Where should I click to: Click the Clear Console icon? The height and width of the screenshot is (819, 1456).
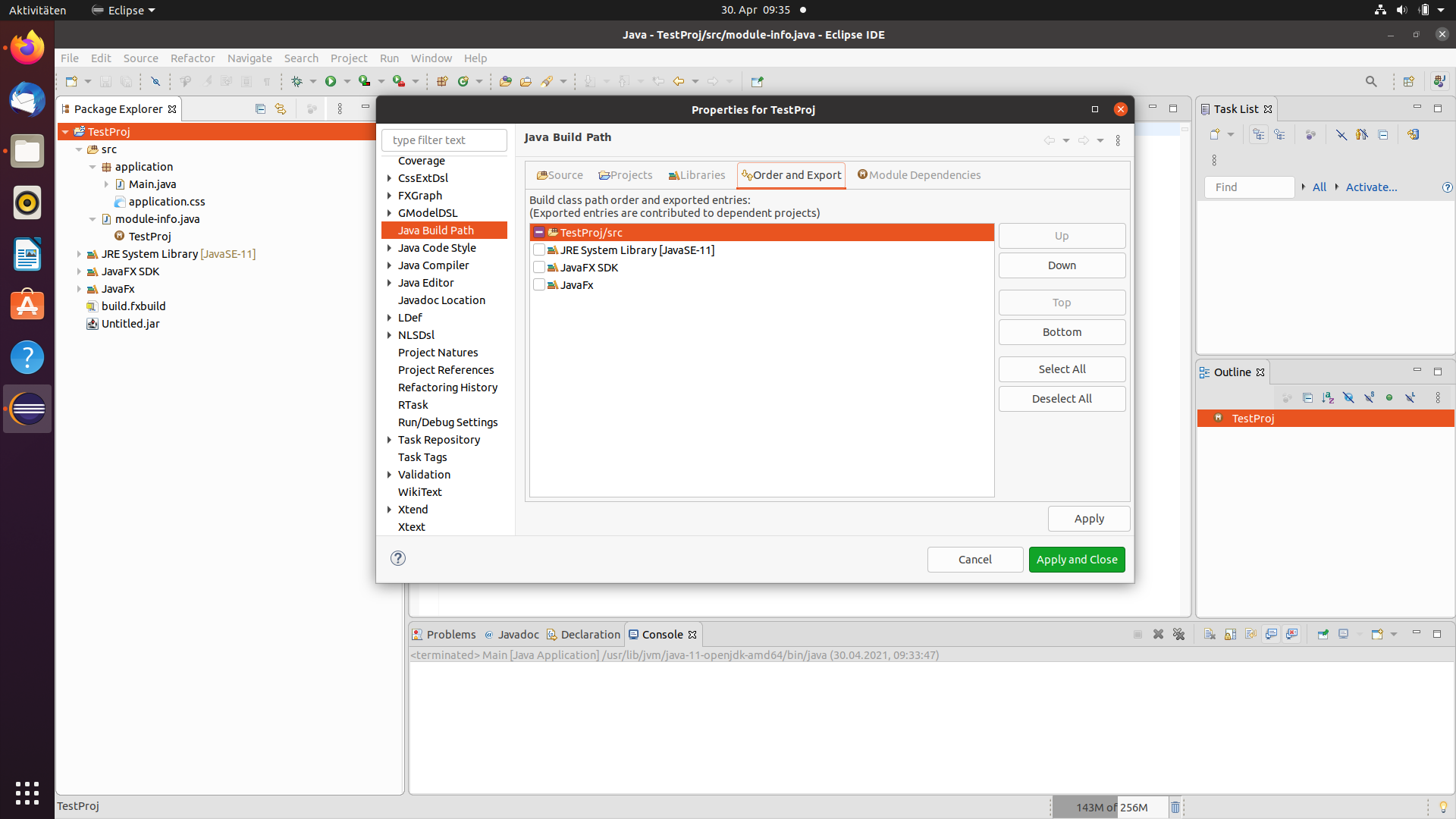1210,634
